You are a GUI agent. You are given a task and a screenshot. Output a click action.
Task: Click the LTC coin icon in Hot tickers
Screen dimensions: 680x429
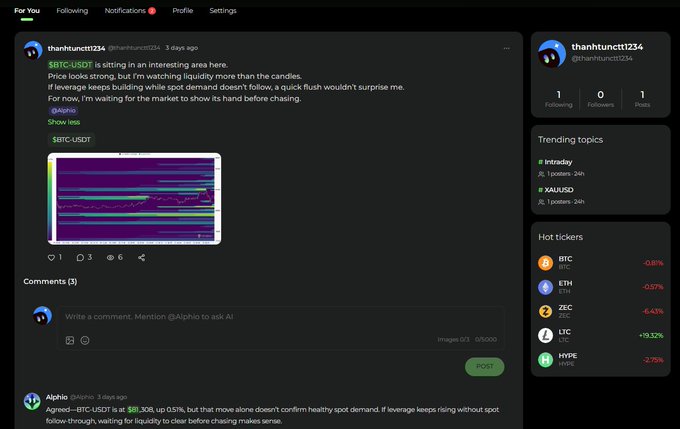point(546,335)
